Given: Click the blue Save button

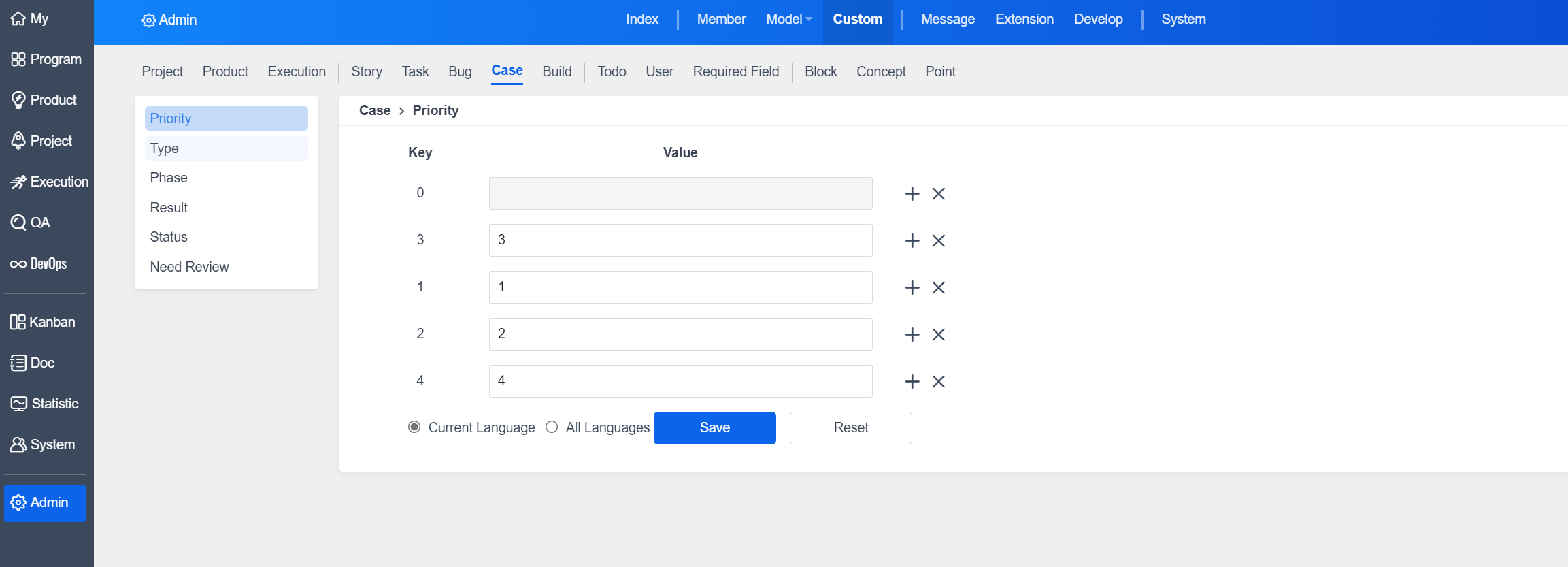Looking at the screenshot, I should coord(714,428).
